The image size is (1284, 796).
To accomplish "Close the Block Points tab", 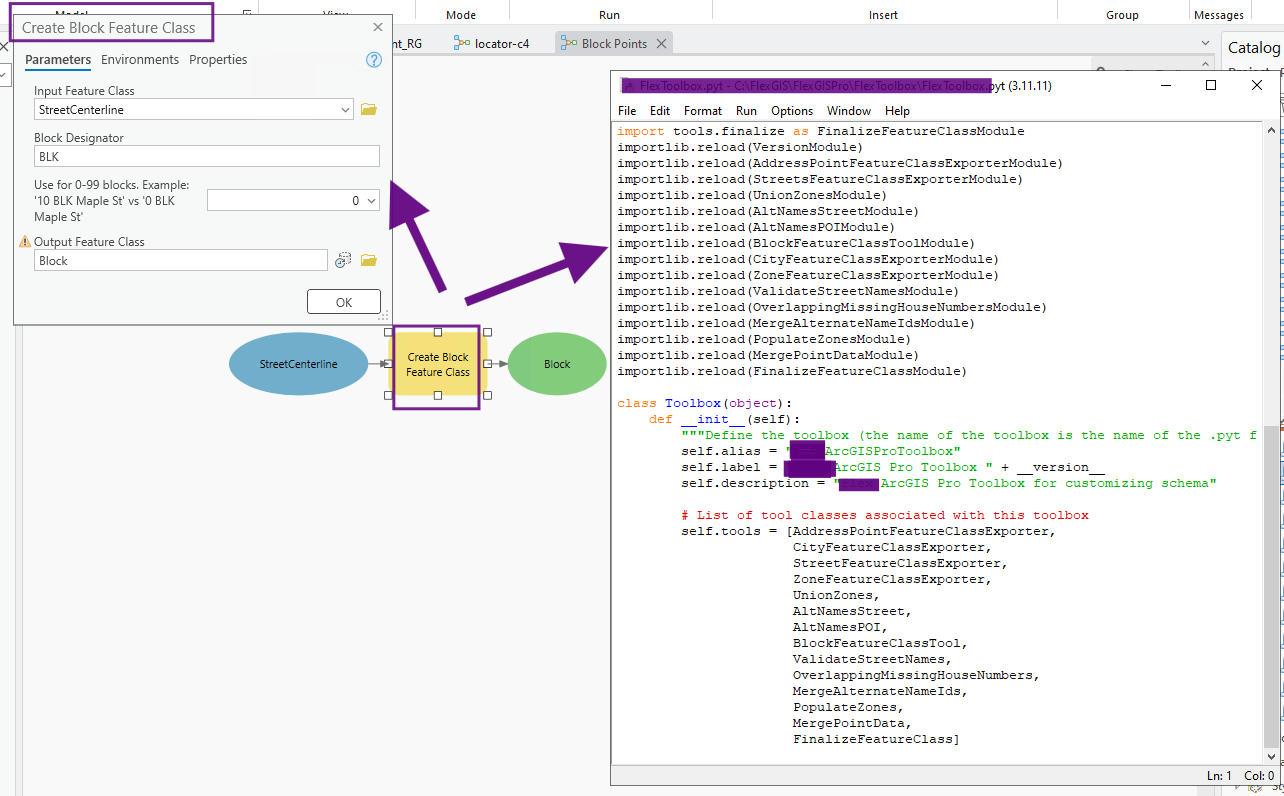I will (660, 44).
